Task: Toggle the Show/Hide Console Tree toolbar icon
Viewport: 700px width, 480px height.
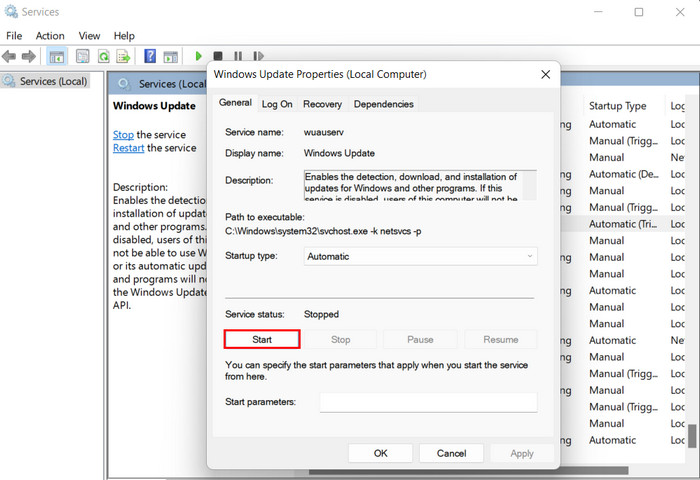Action: [x=57, y=56]
